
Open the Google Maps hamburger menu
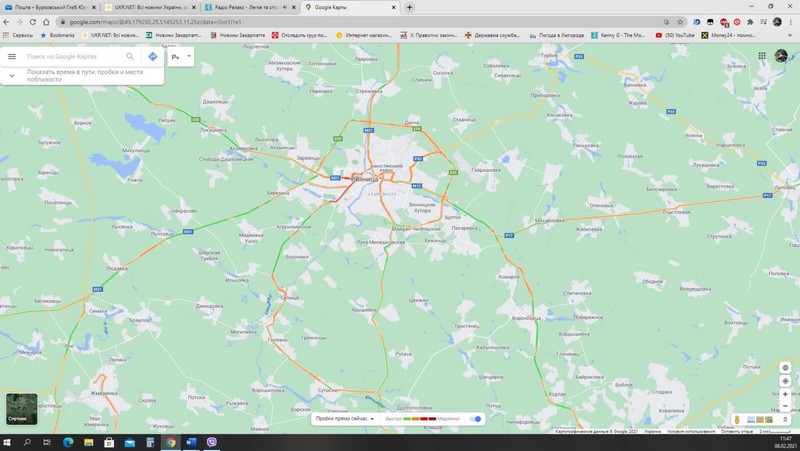click(x=12, y=57)
